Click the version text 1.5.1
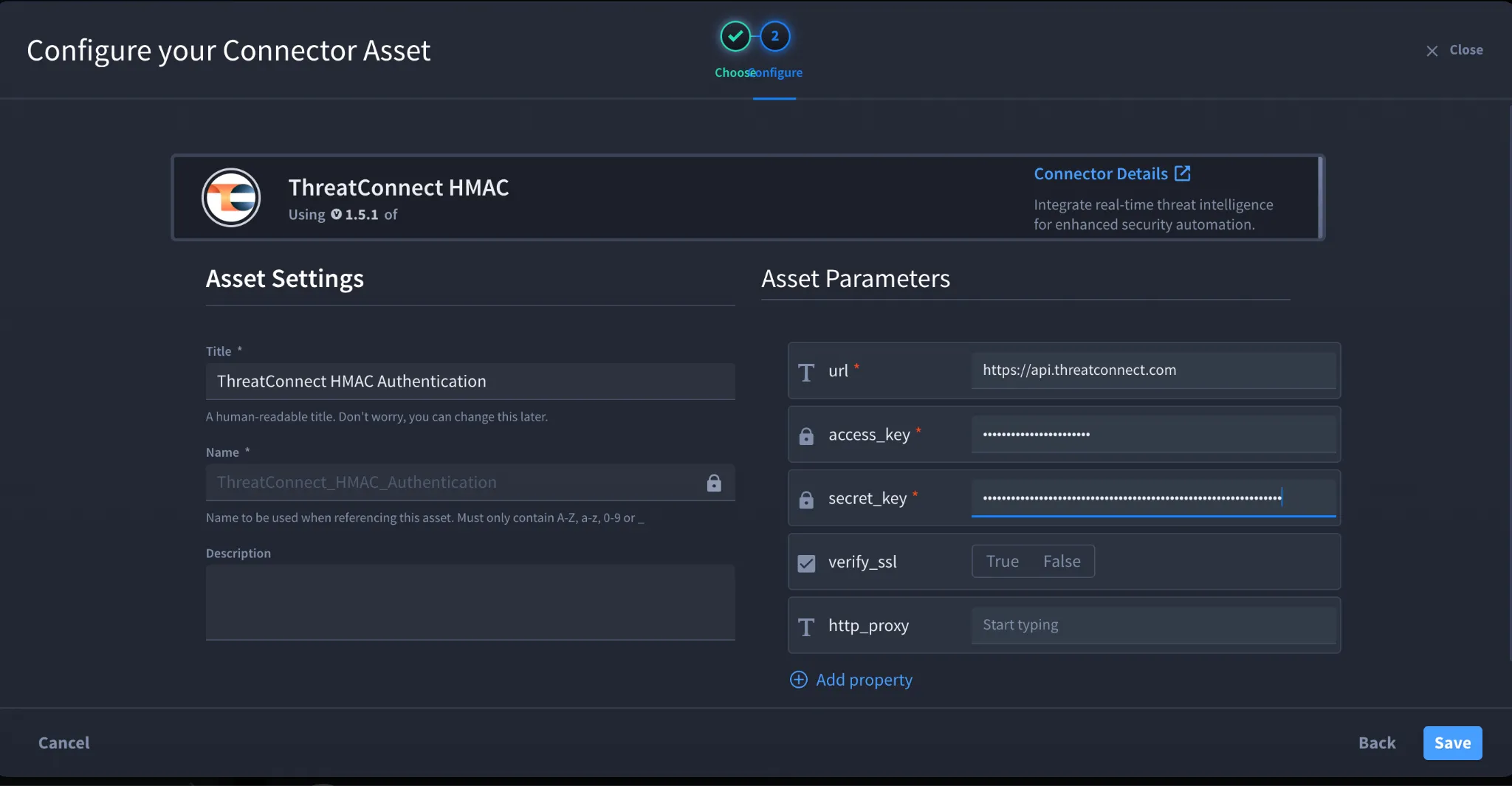This screenshot has width=1512, height=786. click(x=362, y=215)
